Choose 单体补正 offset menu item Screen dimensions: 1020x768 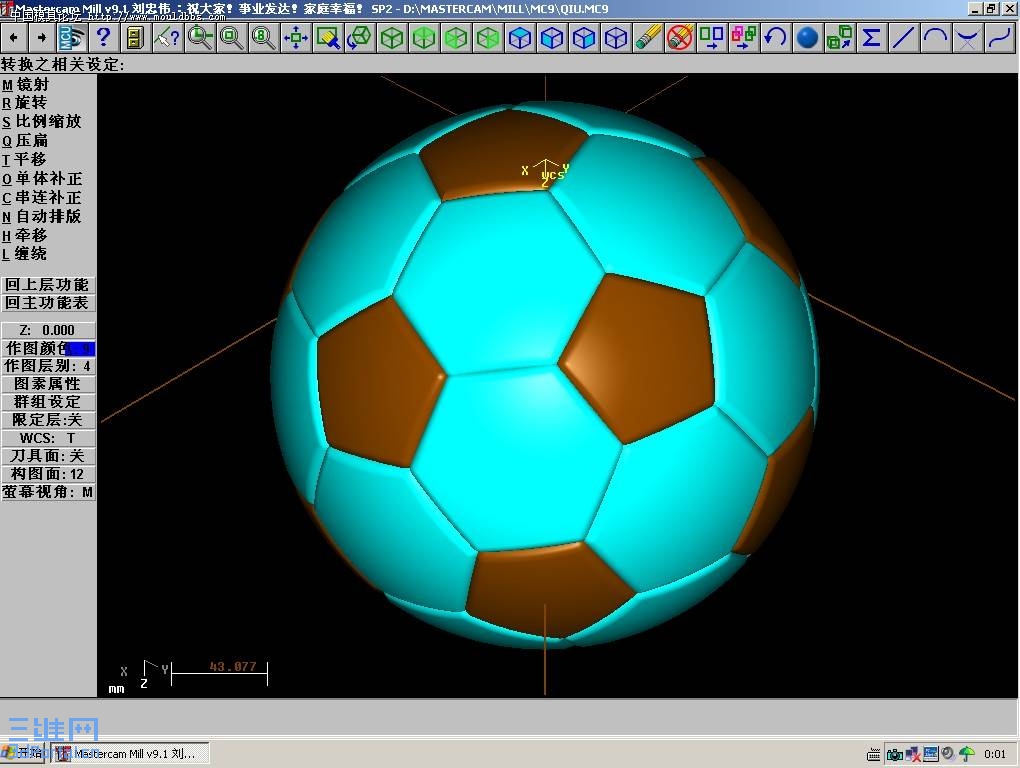[x=42, y=178]
